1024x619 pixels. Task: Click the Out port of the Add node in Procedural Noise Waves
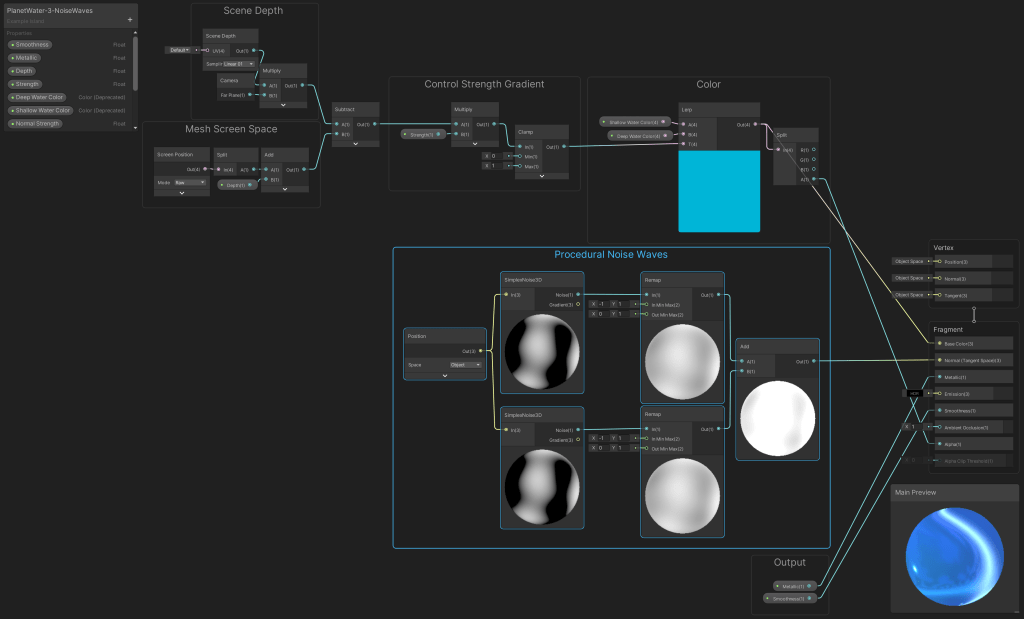point(814,361)
